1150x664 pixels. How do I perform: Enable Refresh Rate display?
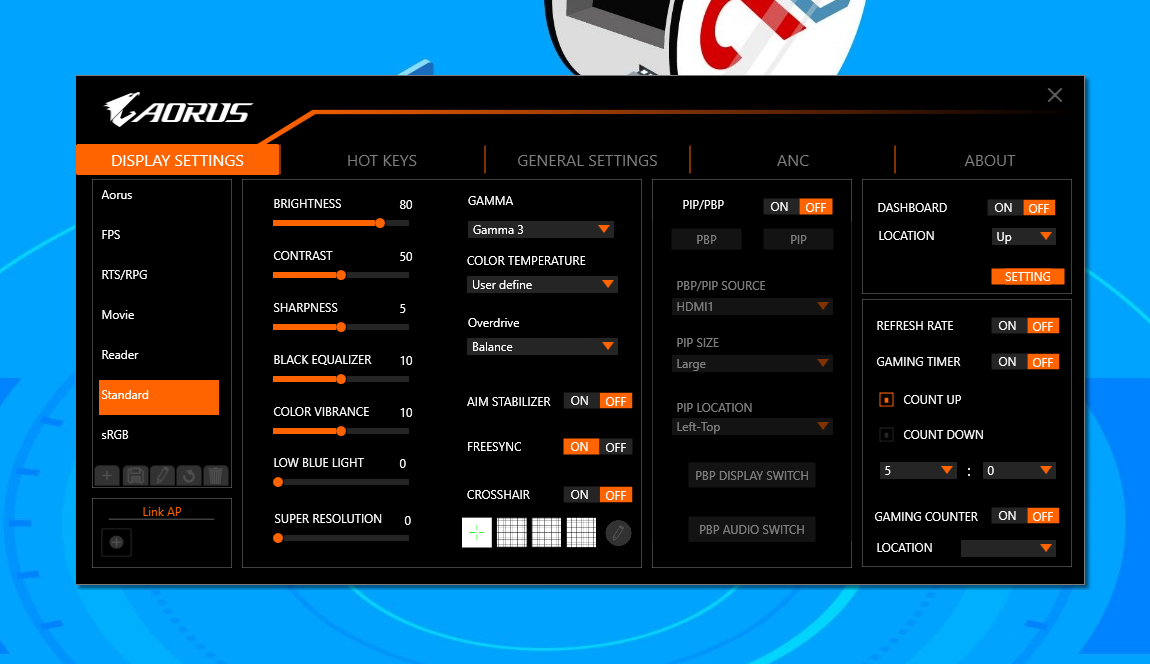[1008, 326]
